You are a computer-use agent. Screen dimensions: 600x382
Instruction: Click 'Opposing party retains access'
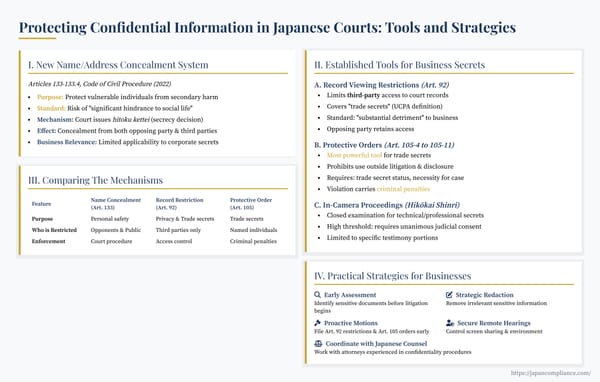(370, 129)
